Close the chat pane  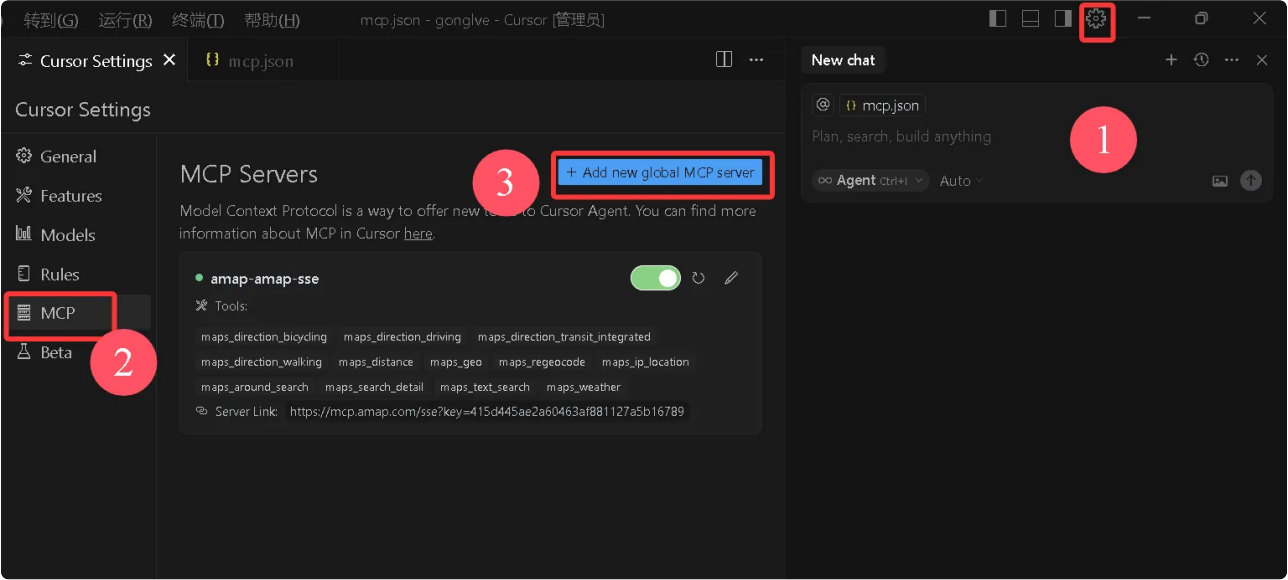click(1262, 60)
